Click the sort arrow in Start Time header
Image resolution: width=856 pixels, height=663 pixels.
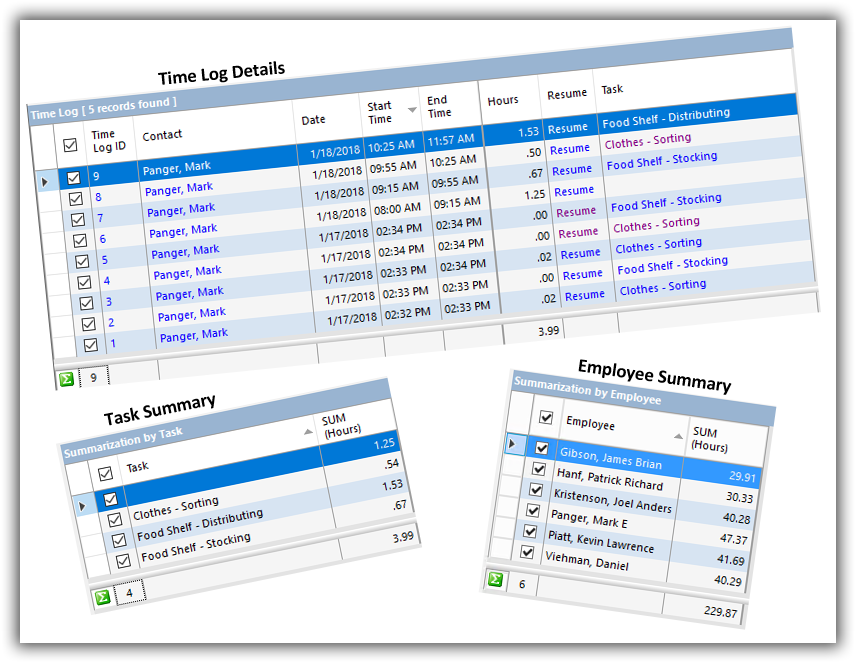coord(412,108)
